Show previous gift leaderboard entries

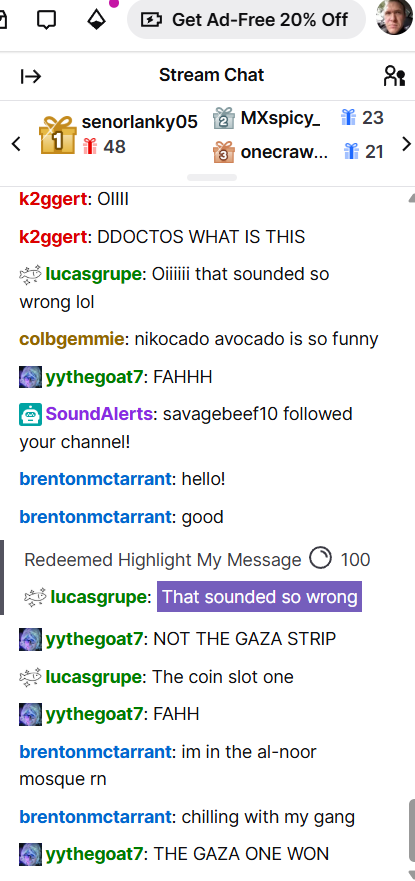click(16, 144)
